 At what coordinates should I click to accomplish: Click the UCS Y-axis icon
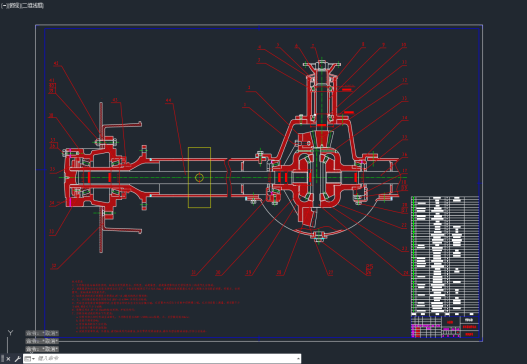[x=10, y=333]
